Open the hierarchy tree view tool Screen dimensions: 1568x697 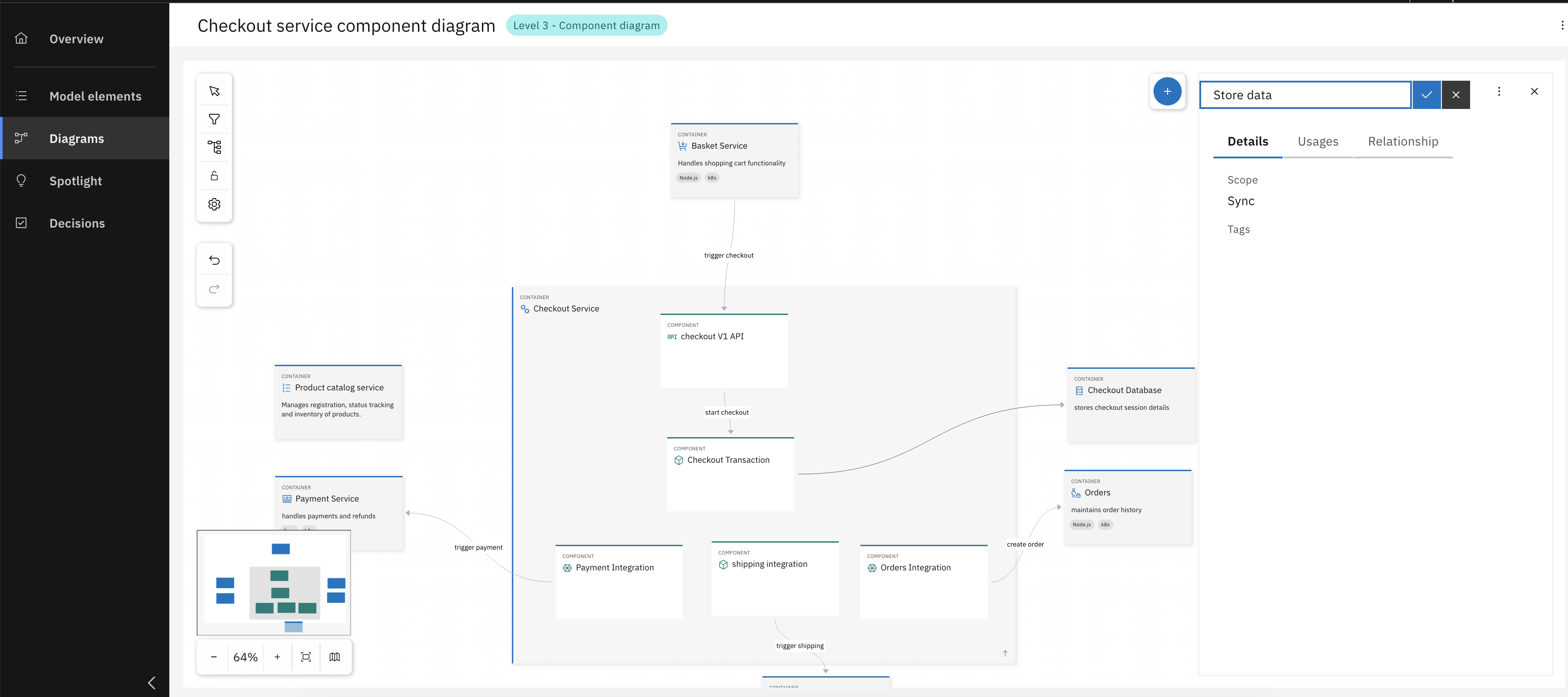pos(214,147)
